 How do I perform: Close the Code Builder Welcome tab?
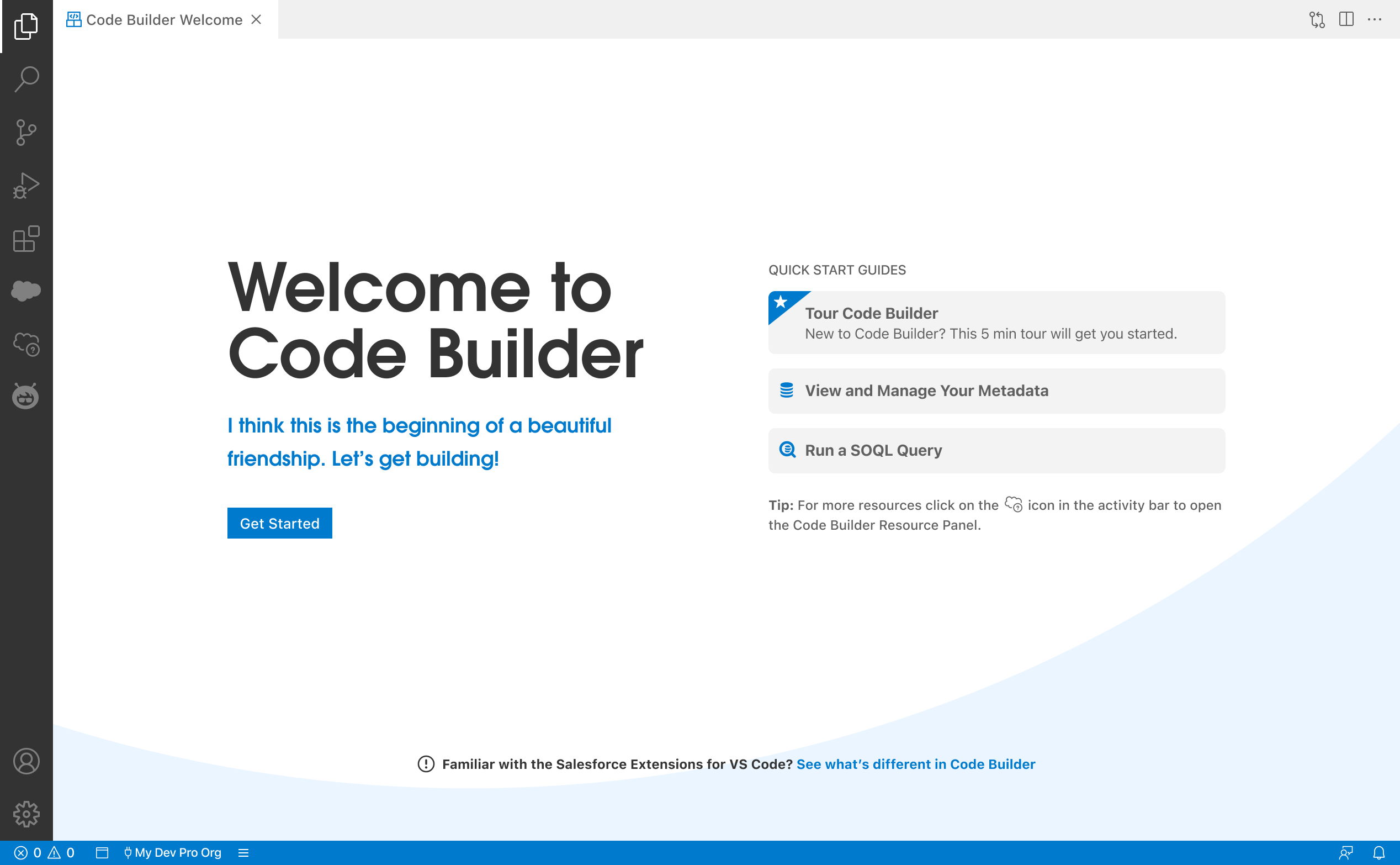pos(256,19)
